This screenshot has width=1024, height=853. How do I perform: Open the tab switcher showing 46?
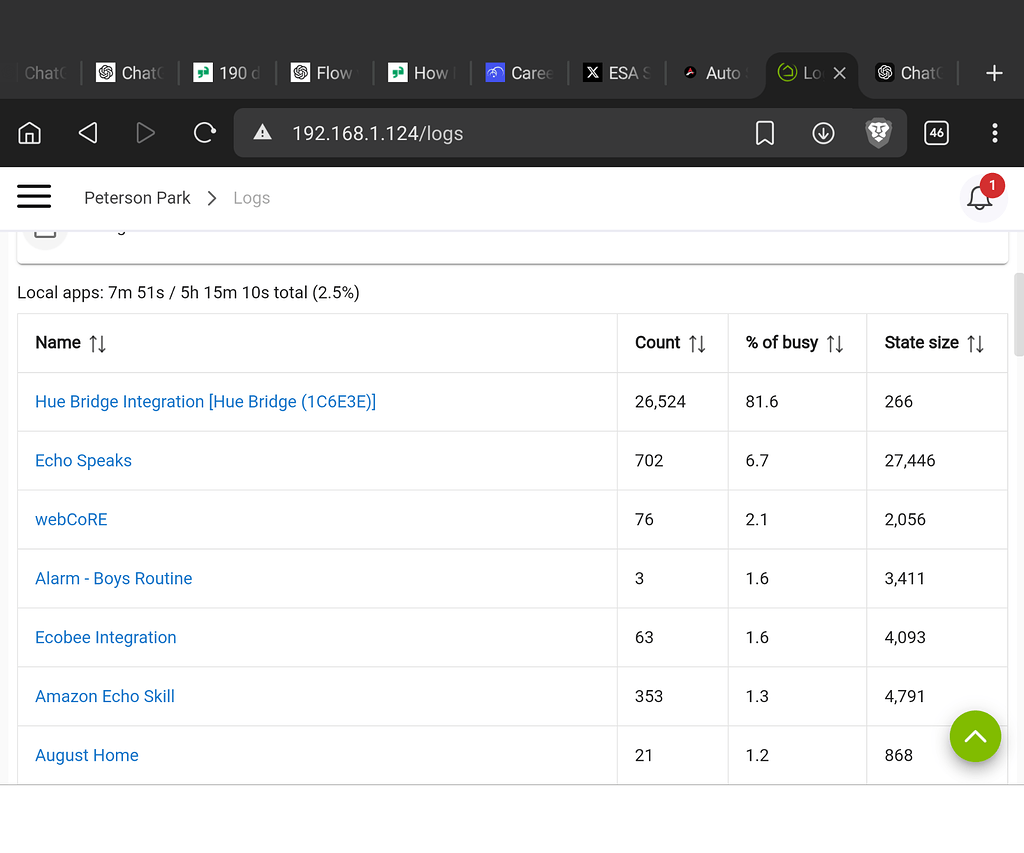[936, 133]
